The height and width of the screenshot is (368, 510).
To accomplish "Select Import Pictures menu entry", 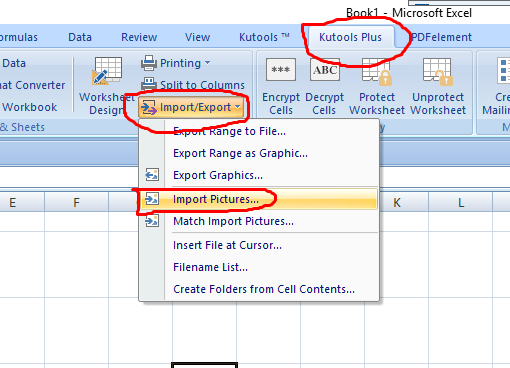I will coord(259,199).
